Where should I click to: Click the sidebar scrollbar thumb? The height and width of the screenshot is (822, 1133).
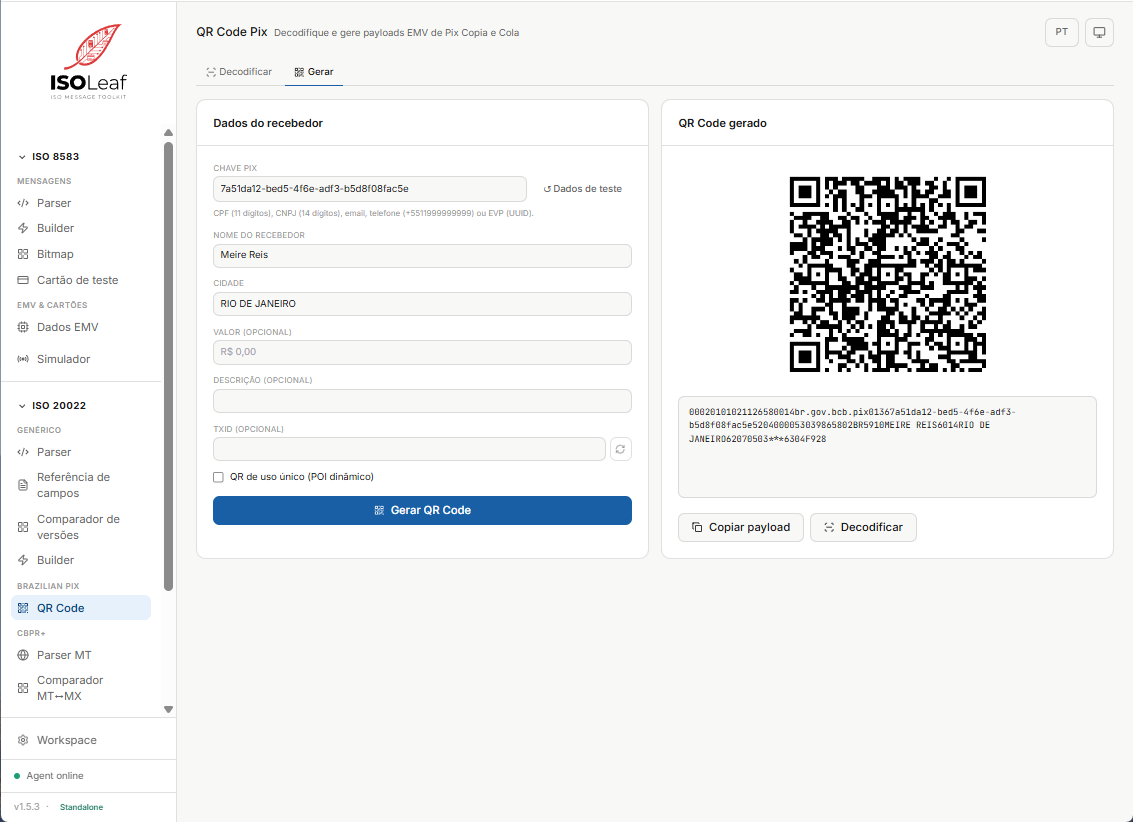tap(168, 366)
